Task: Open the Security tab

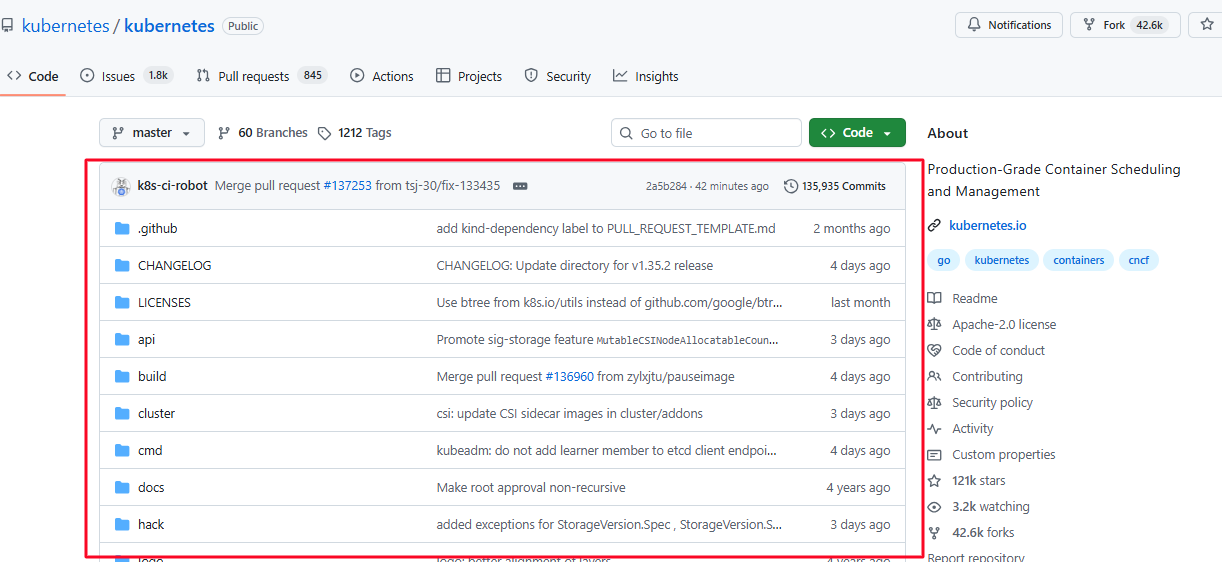Action: coord(558,76)
